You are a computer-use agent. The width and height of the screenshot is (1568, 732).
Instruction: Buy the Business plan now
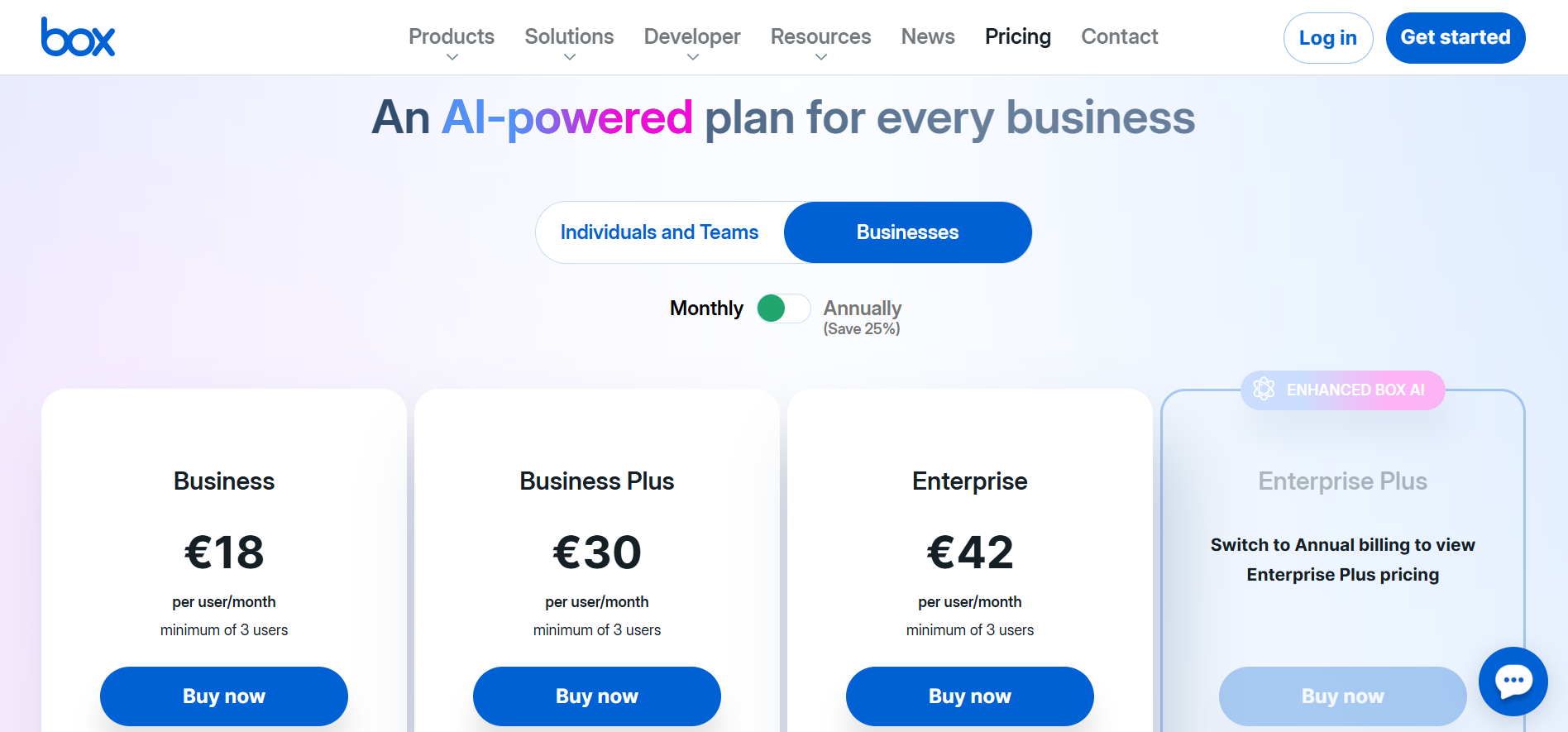224,696
